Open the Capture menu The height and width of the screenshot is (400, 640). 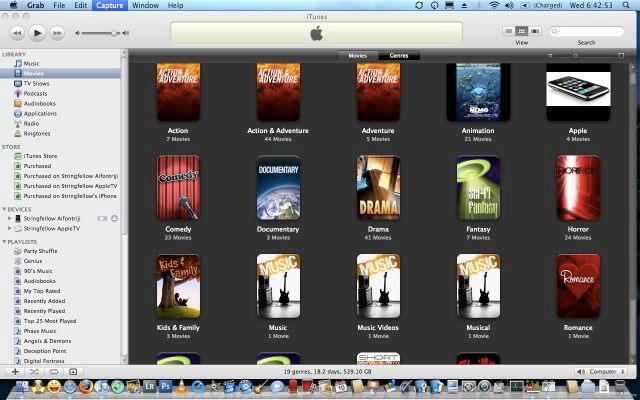109,6
